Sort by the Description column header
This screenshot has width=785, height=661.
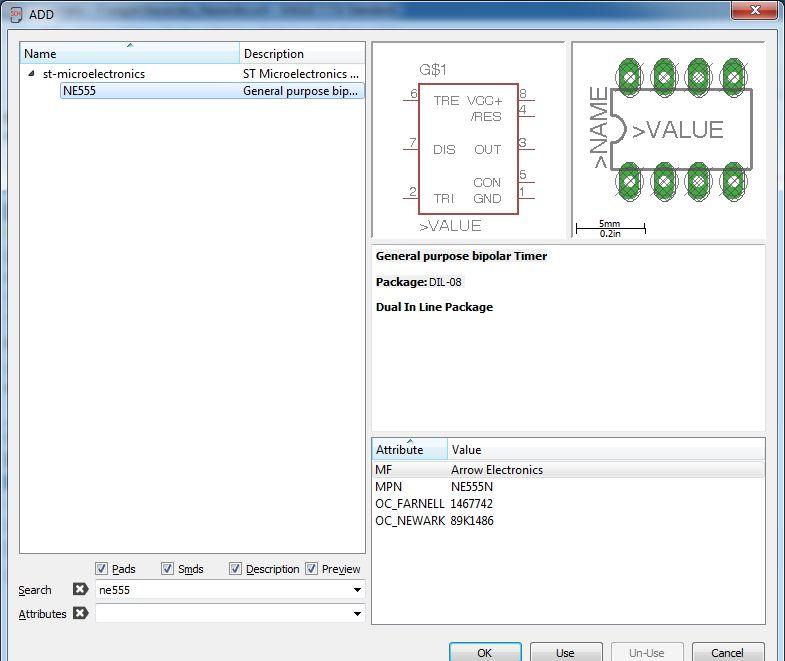pyautogui.click(x=302, y=53)
